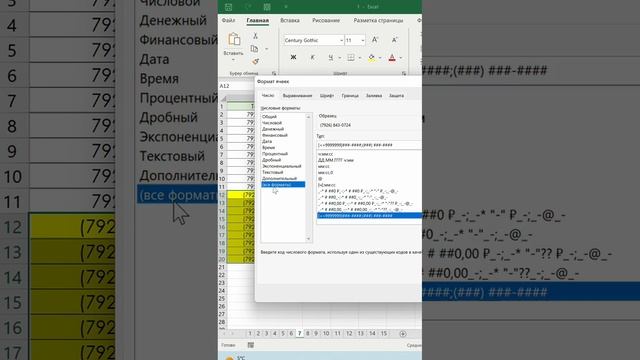Add a new sheet with the plus icon
Screen dimensions: 640x360
[403, 334]
